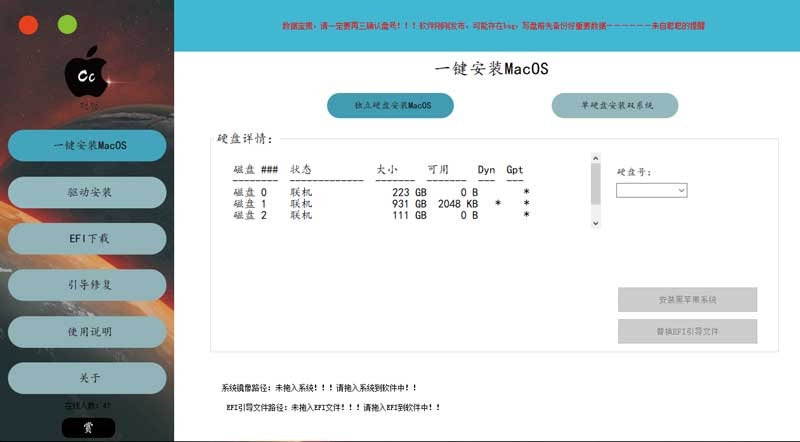
Task: Click the EFI引导文件路径 status line
Action: click(333, 407)
